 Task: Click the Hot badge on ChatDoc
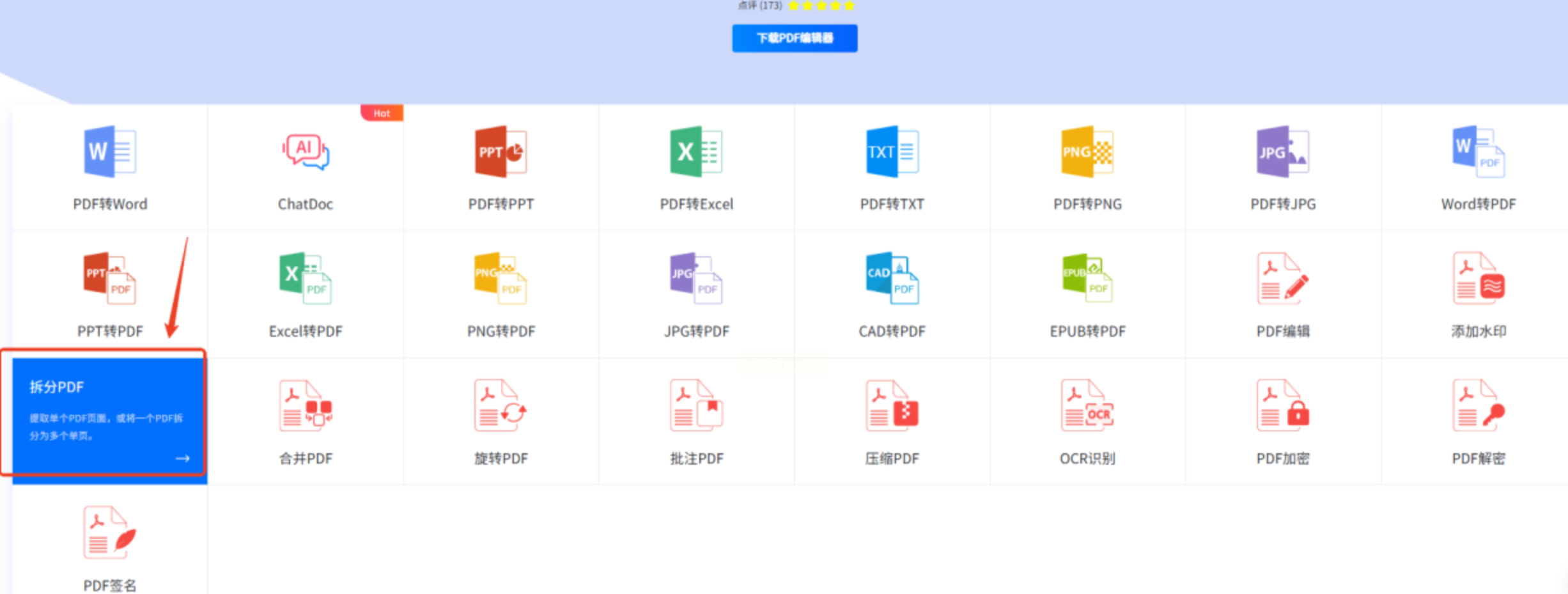[x=382, y=113]
